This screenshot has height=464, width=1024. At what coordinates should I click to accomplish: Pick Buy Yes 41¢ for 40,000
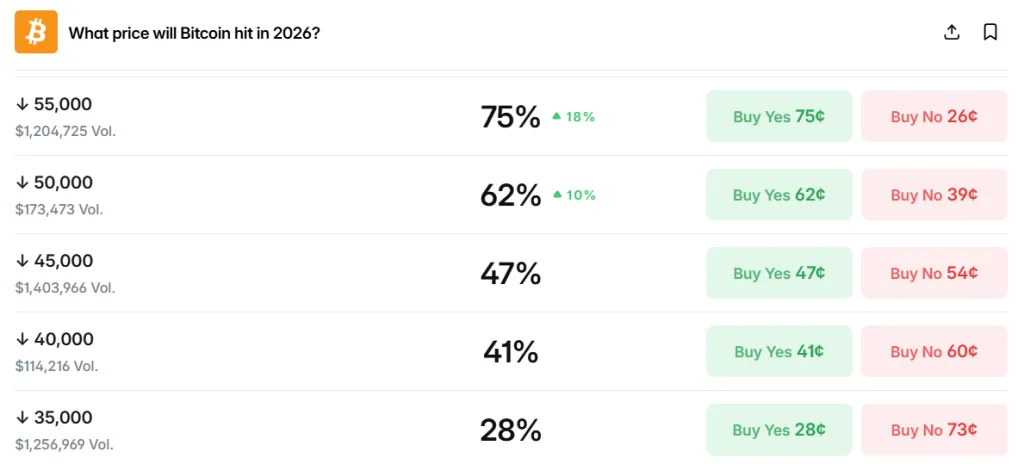[779, 352]
